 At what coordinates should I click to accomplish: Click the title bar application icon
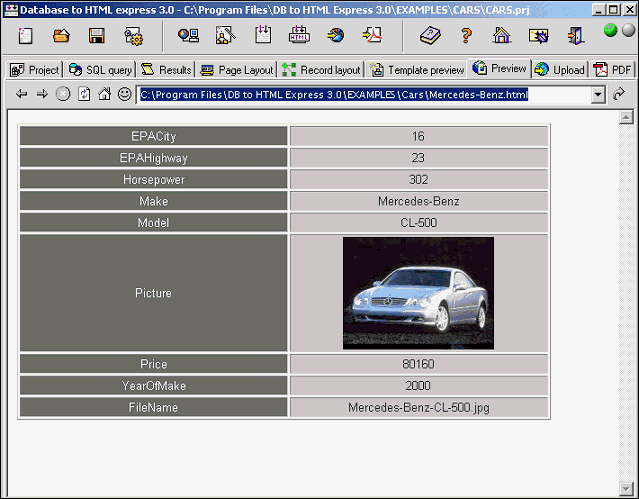point(11,10)
